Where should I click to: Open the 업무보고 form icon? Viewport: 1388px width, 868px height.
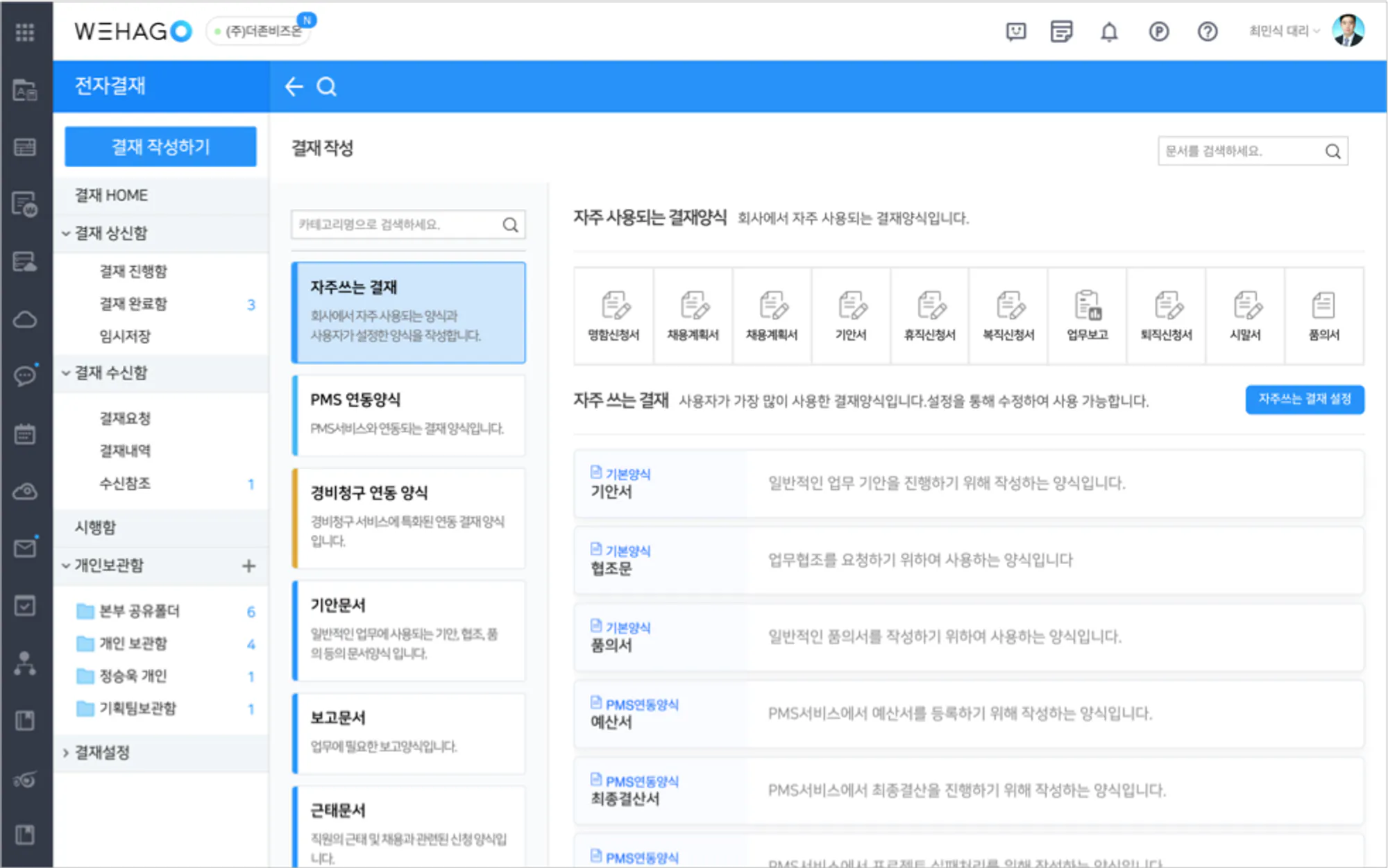pyautogui.click(x=1087, y=316)
